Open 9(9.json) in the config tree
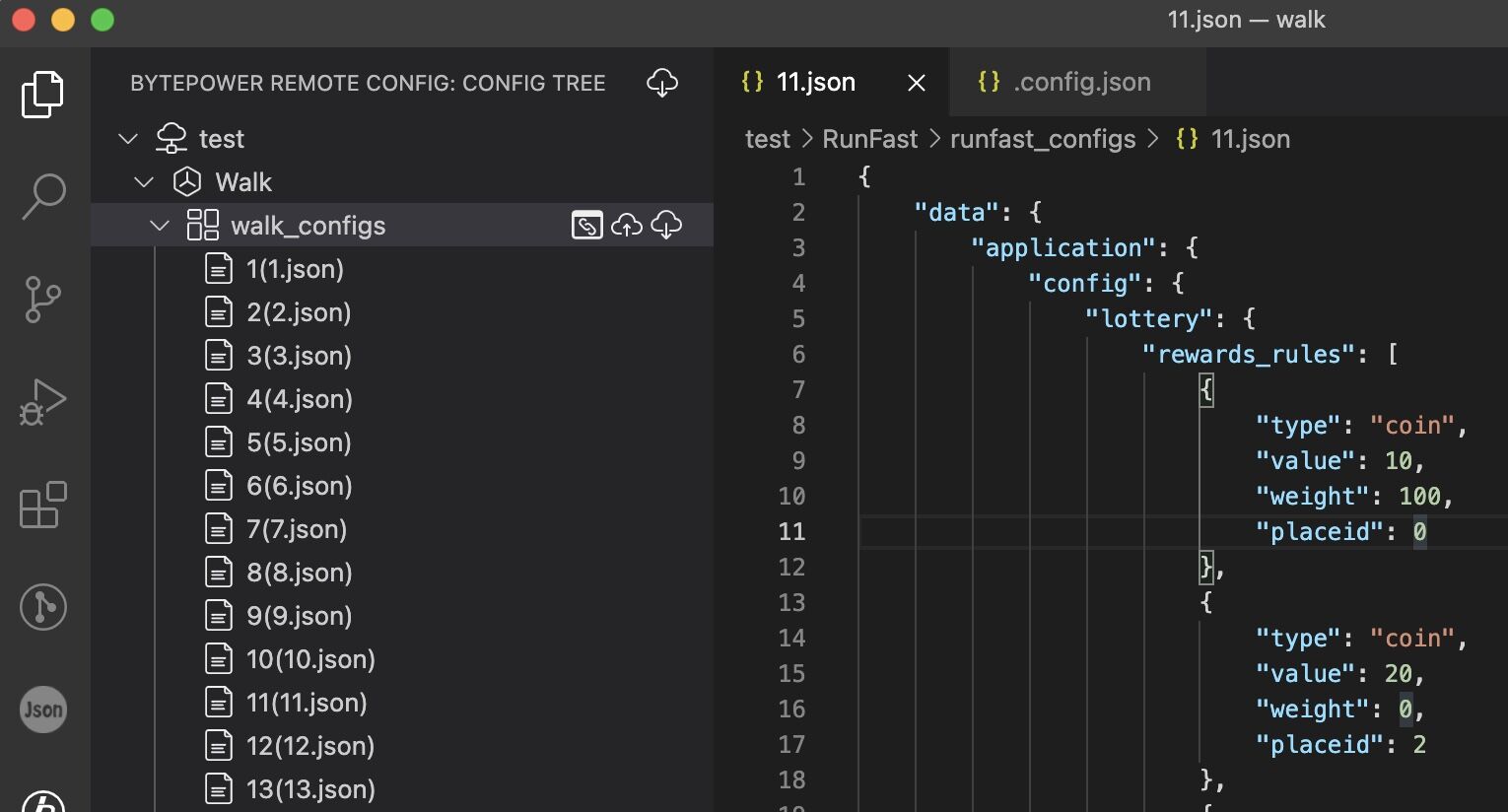The image size is (1508, 812). point(300,616)
